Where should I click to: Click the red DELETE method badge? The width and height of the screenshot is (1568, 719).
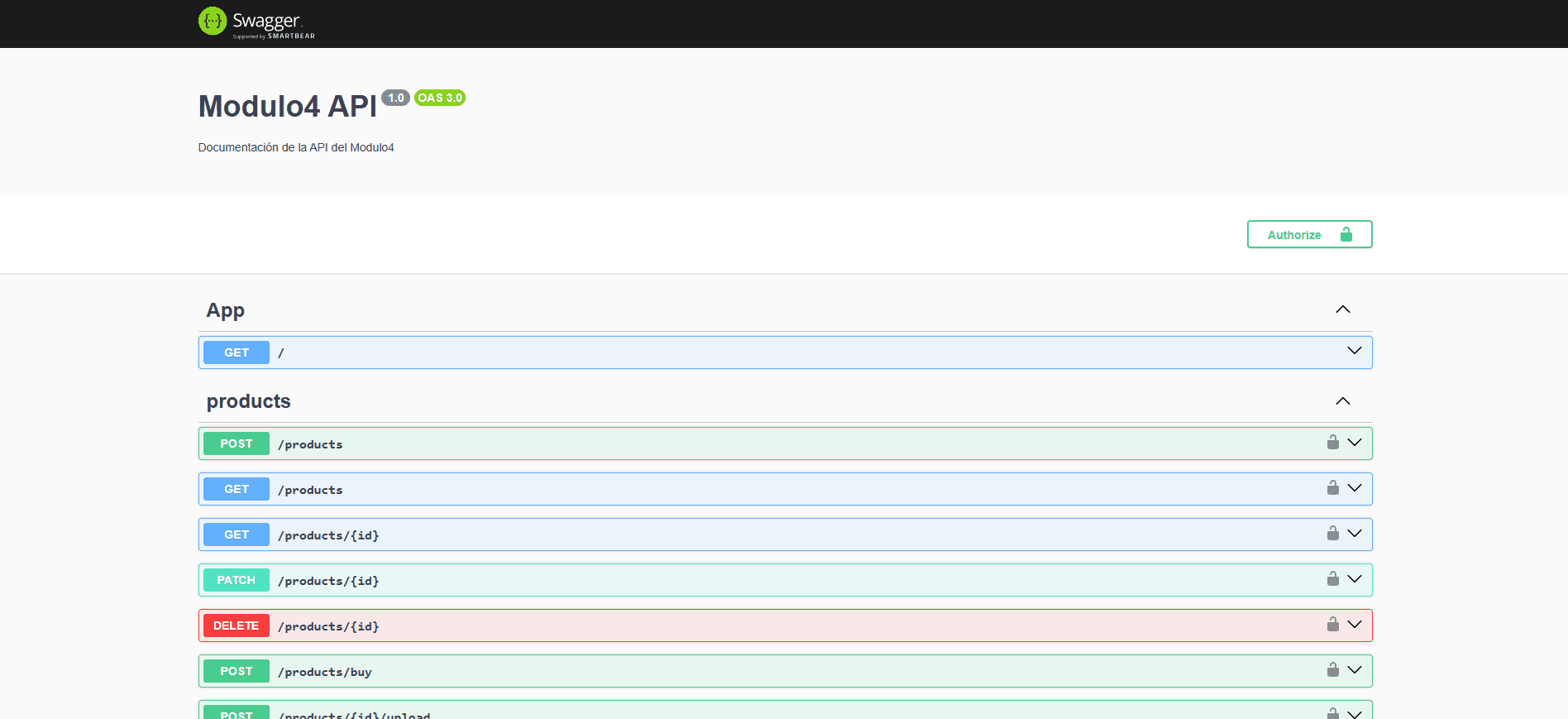click(x=237, y=626)
